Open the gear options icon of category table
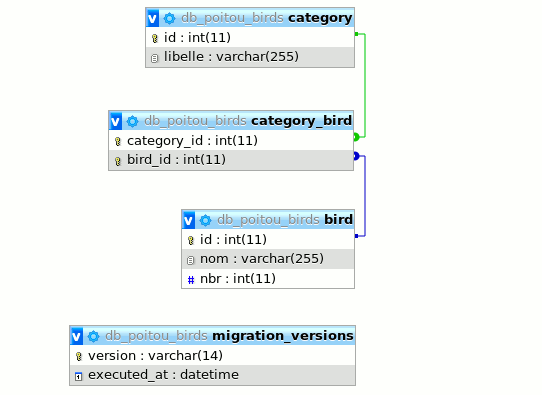The height and width of the screenshot is (395, 542). (x=169, y=18)
